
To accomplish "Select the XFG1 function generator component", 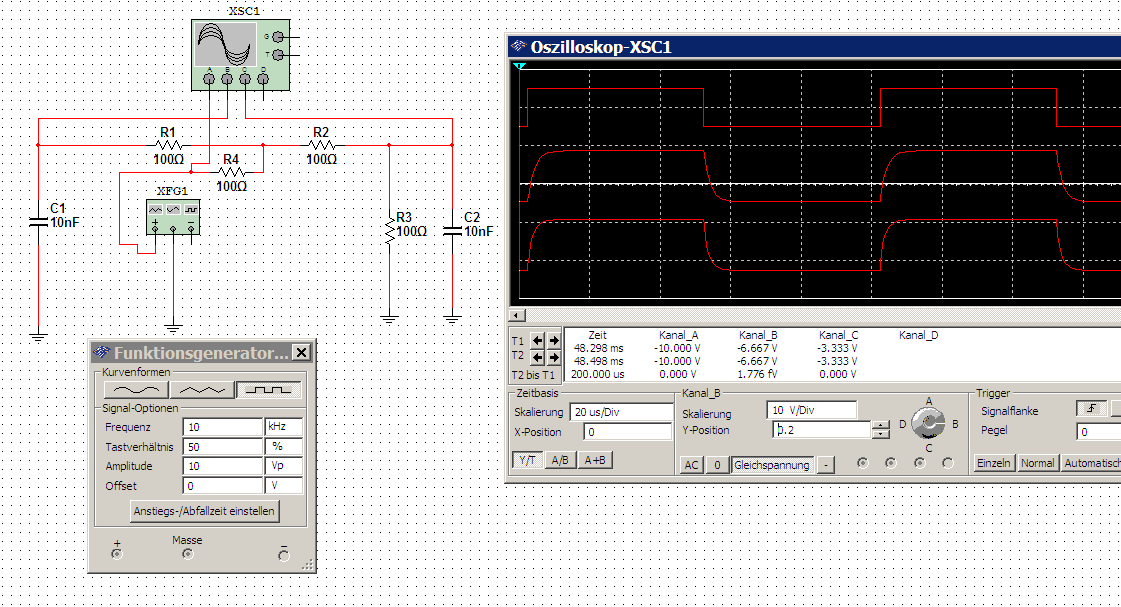I will 172,217.
